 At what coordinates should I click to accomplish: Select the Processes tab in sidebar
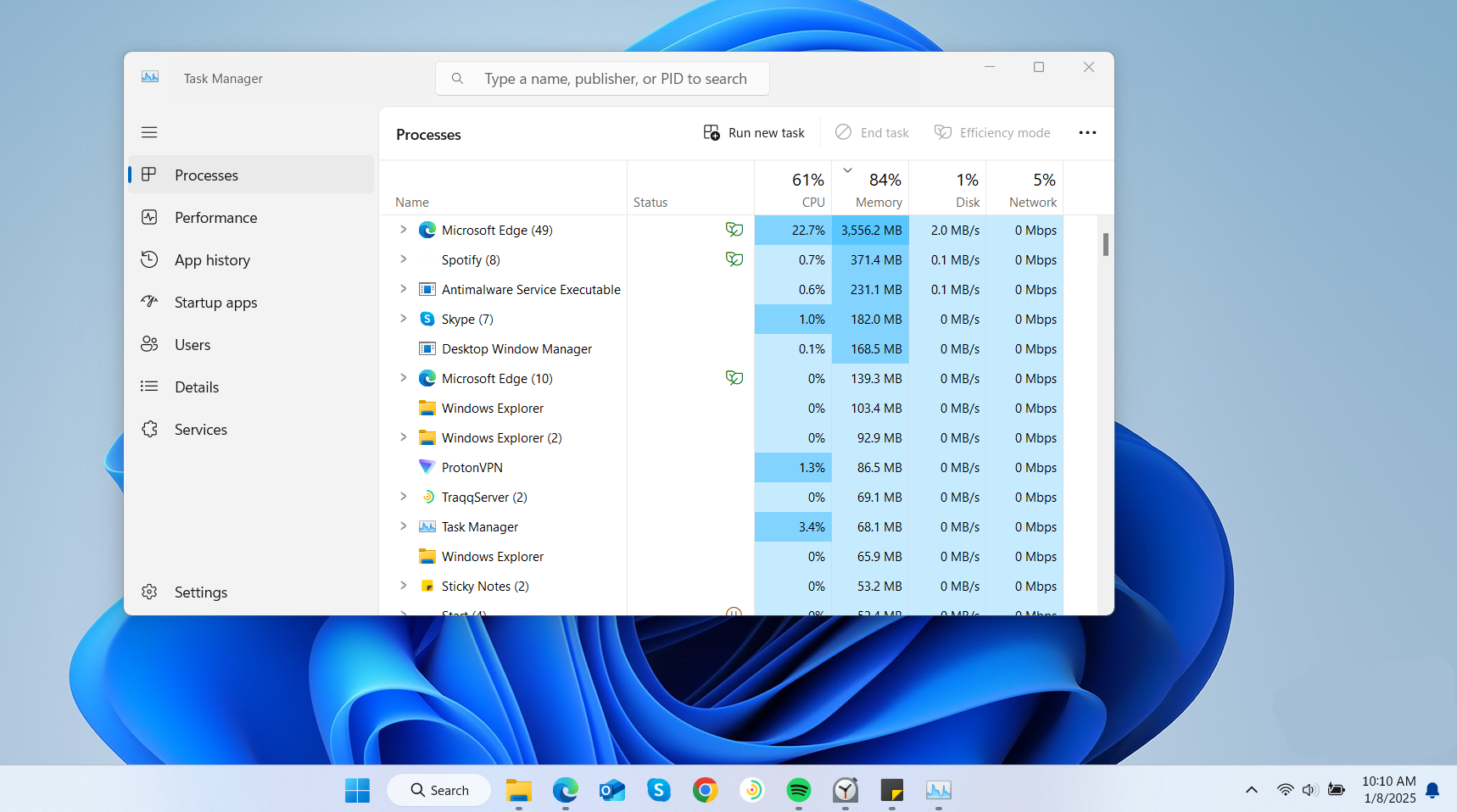[251, 175]
